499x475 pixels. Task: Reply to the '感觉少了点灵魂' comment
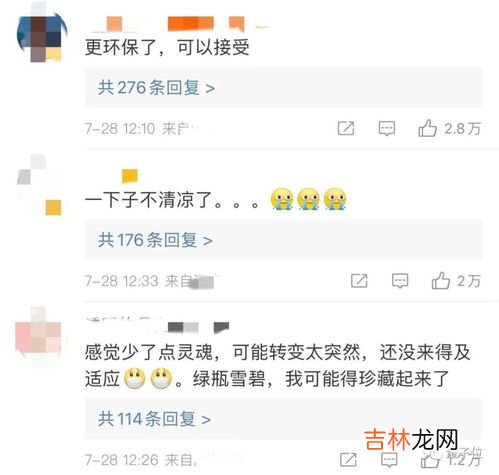(x=389, y=460)
